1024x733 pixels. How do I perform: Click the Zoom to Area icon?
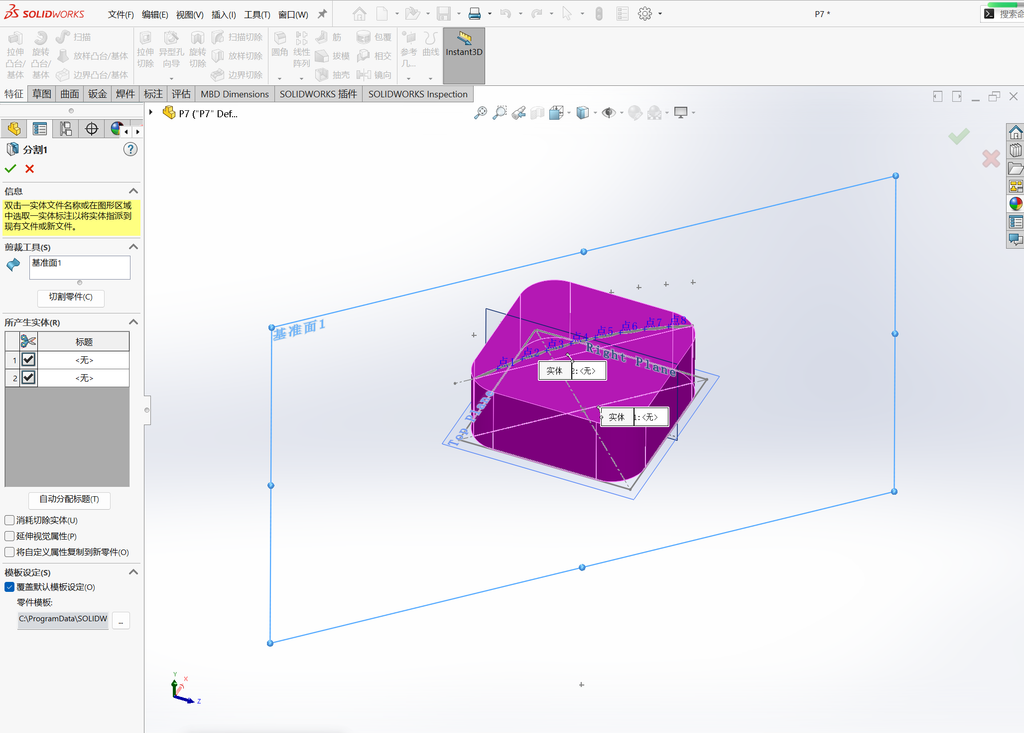pyautogui.click(x=500, y=113)
